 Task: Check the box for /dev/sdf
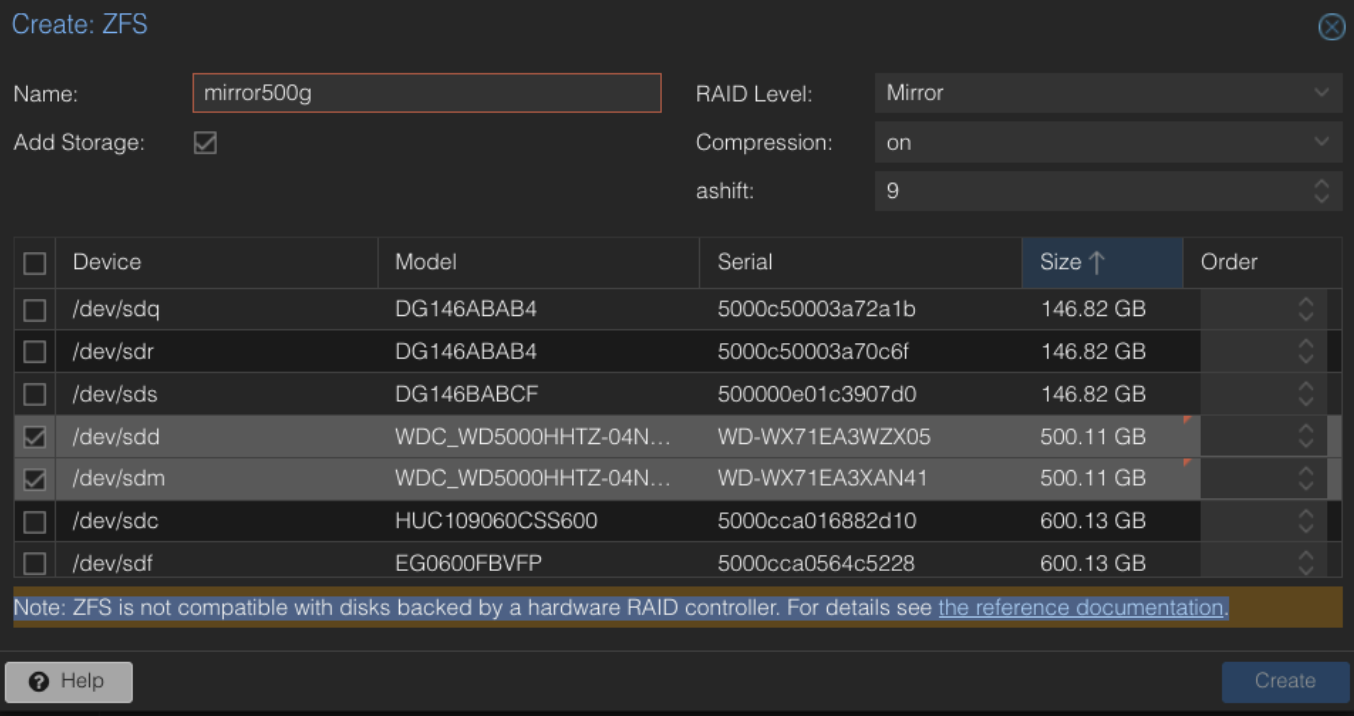35,563
